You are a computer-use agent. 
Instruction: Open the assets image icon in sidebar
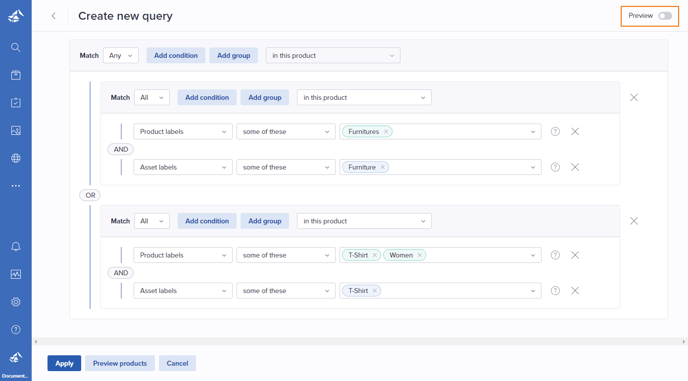[x=16, y=130]
